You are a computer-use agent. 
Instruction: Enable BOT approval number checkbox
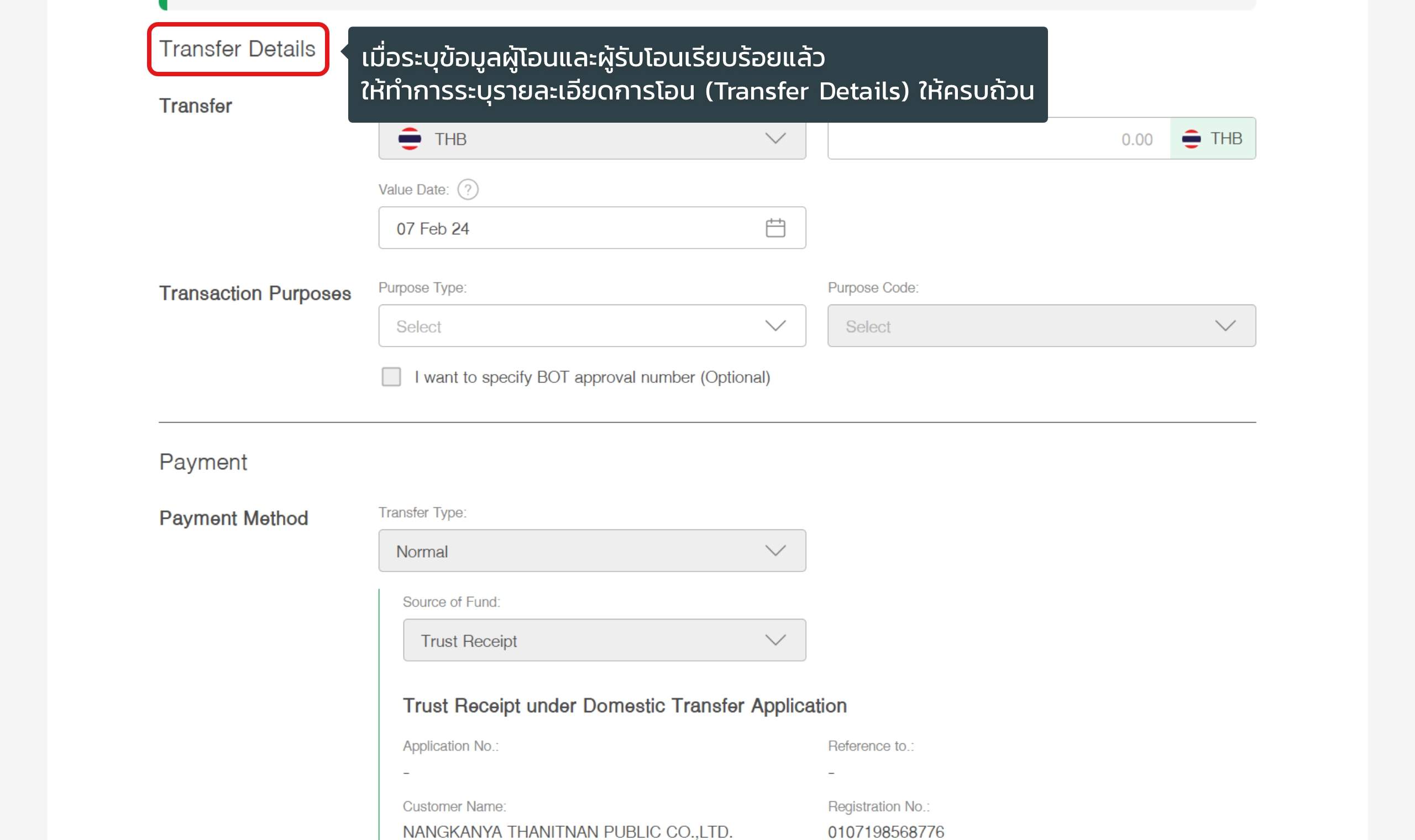(x=391, y=377)
